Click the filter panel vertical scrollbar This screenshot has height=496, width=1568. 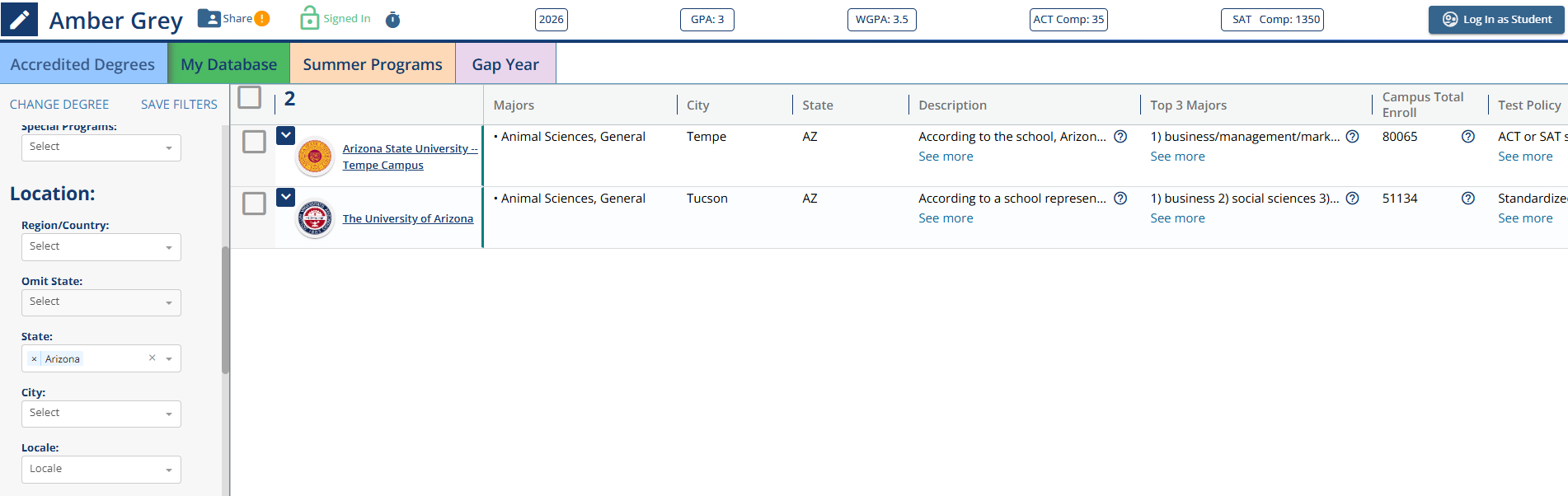coord(225,311)
